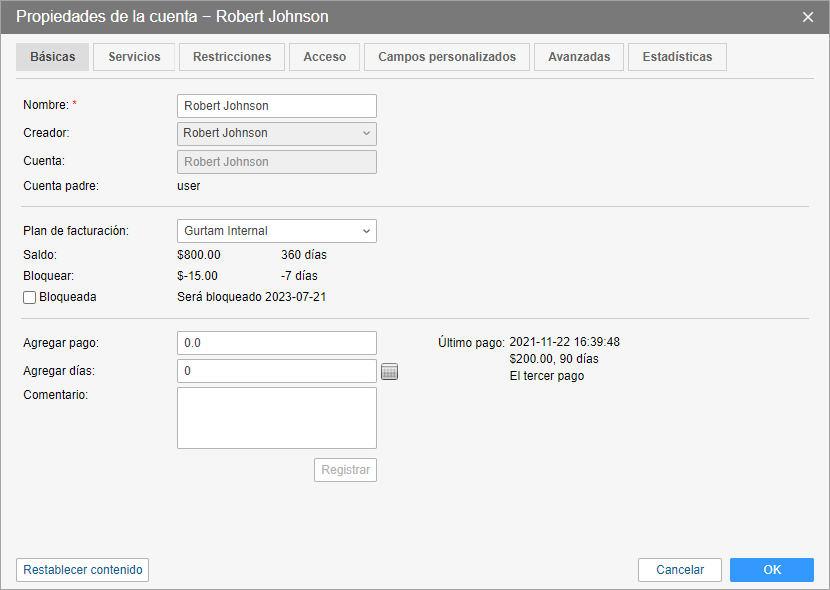Click the Cancelar button

(x=680, y=570)
